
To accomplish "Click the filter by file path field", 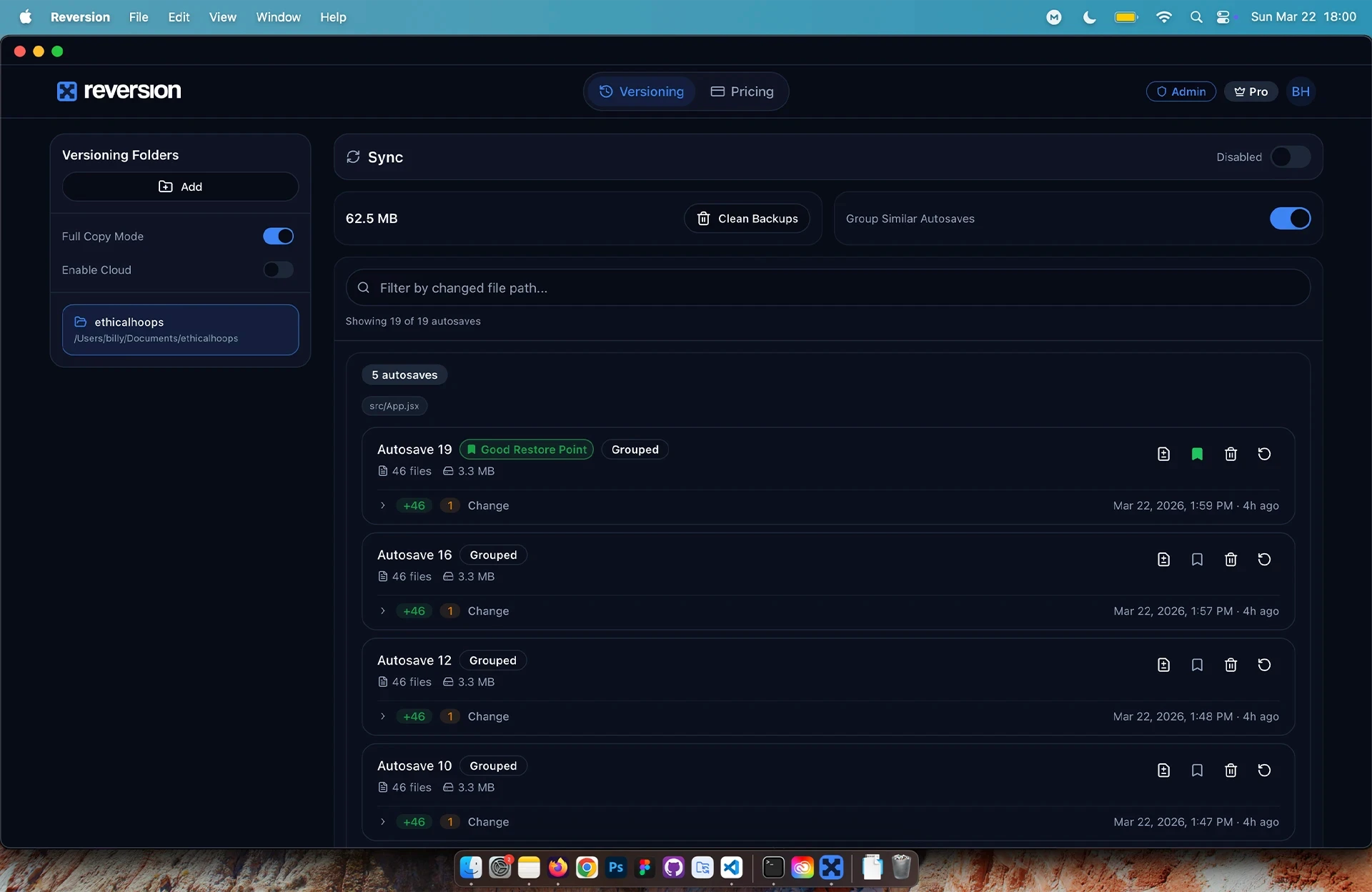I will click(827, 288).
